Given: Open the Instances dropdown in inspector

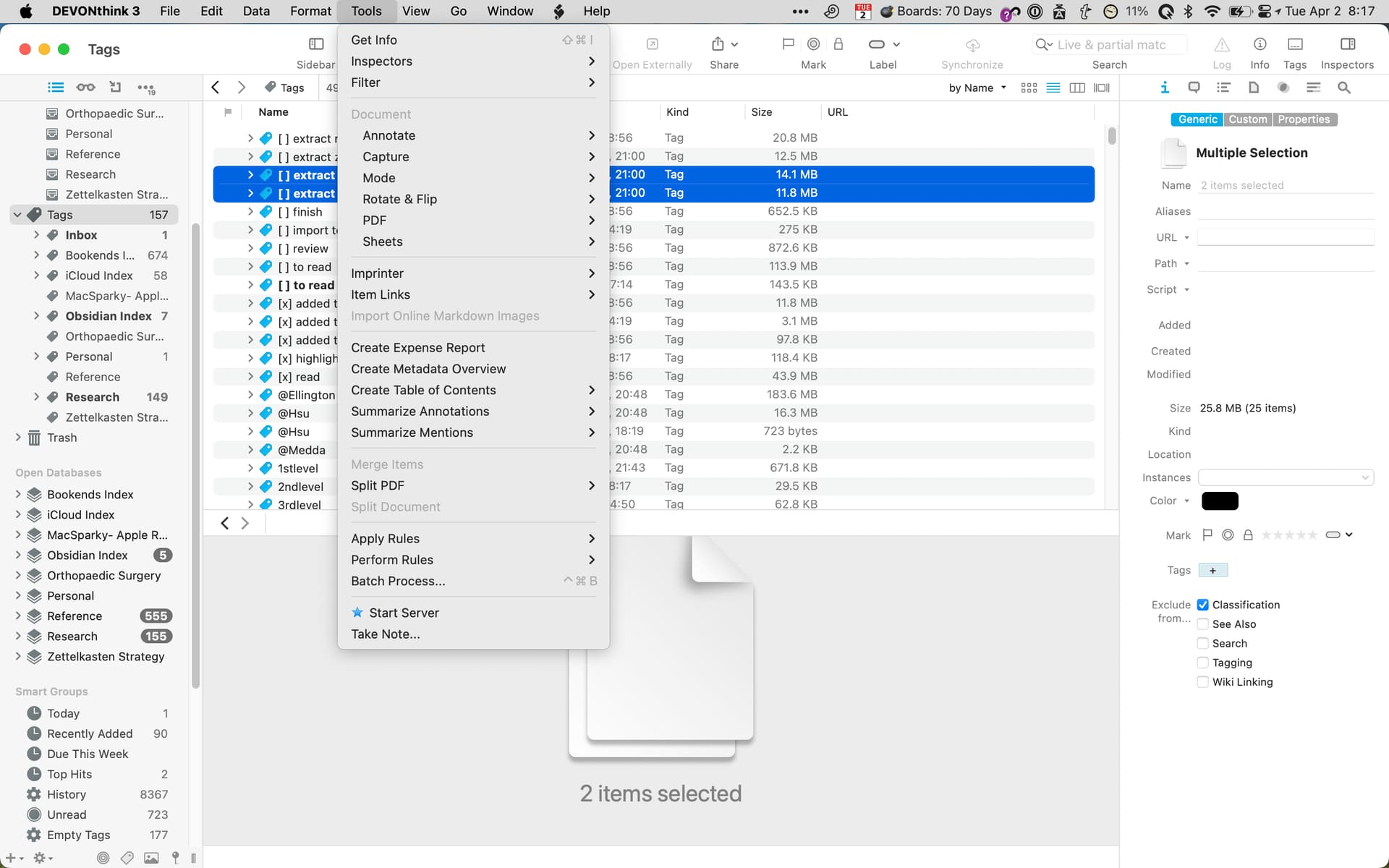Looking at the screenshot, I should click(x=1286, y=477).
